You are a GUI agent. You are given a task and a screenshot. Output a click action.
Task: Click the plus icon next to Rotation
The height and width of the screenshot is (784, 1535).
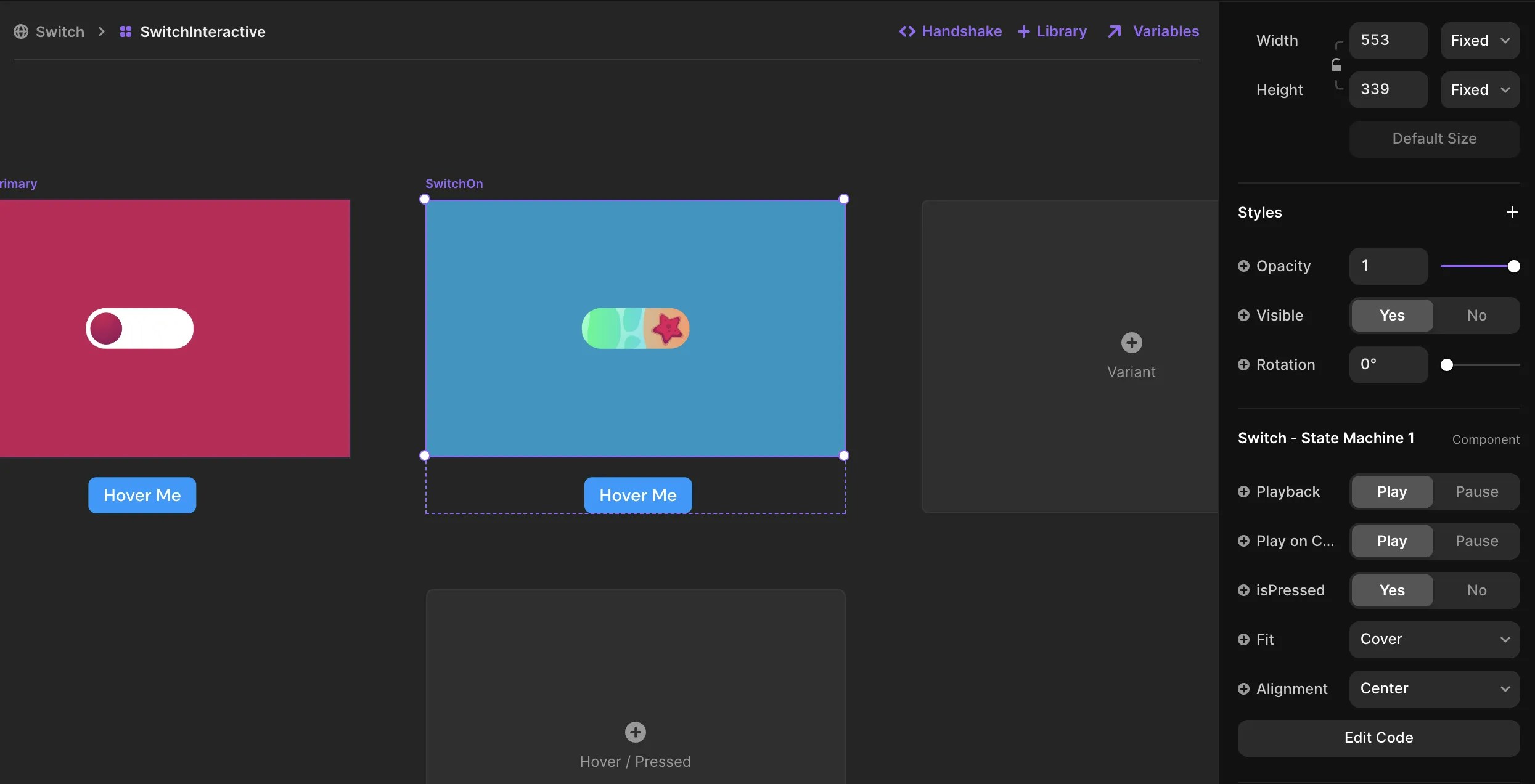1243,364
